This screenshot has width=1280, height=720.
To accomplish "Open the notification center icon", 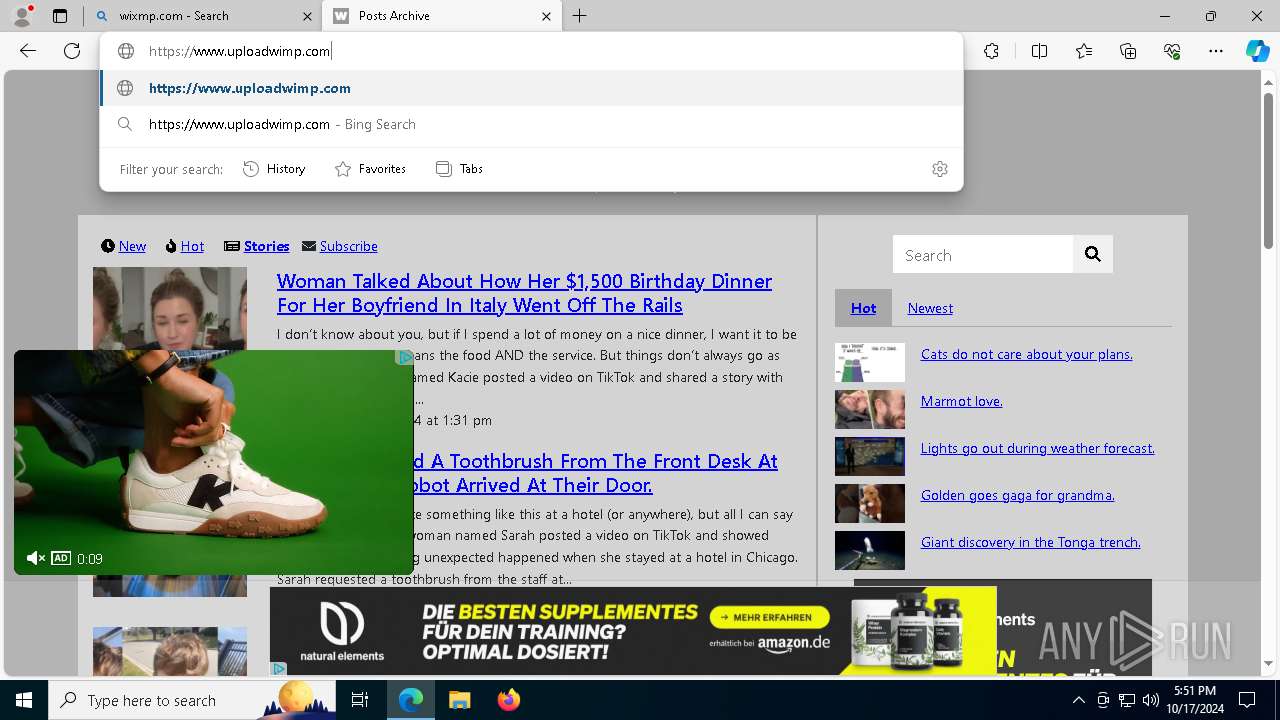I will [x=1247, y=700].
